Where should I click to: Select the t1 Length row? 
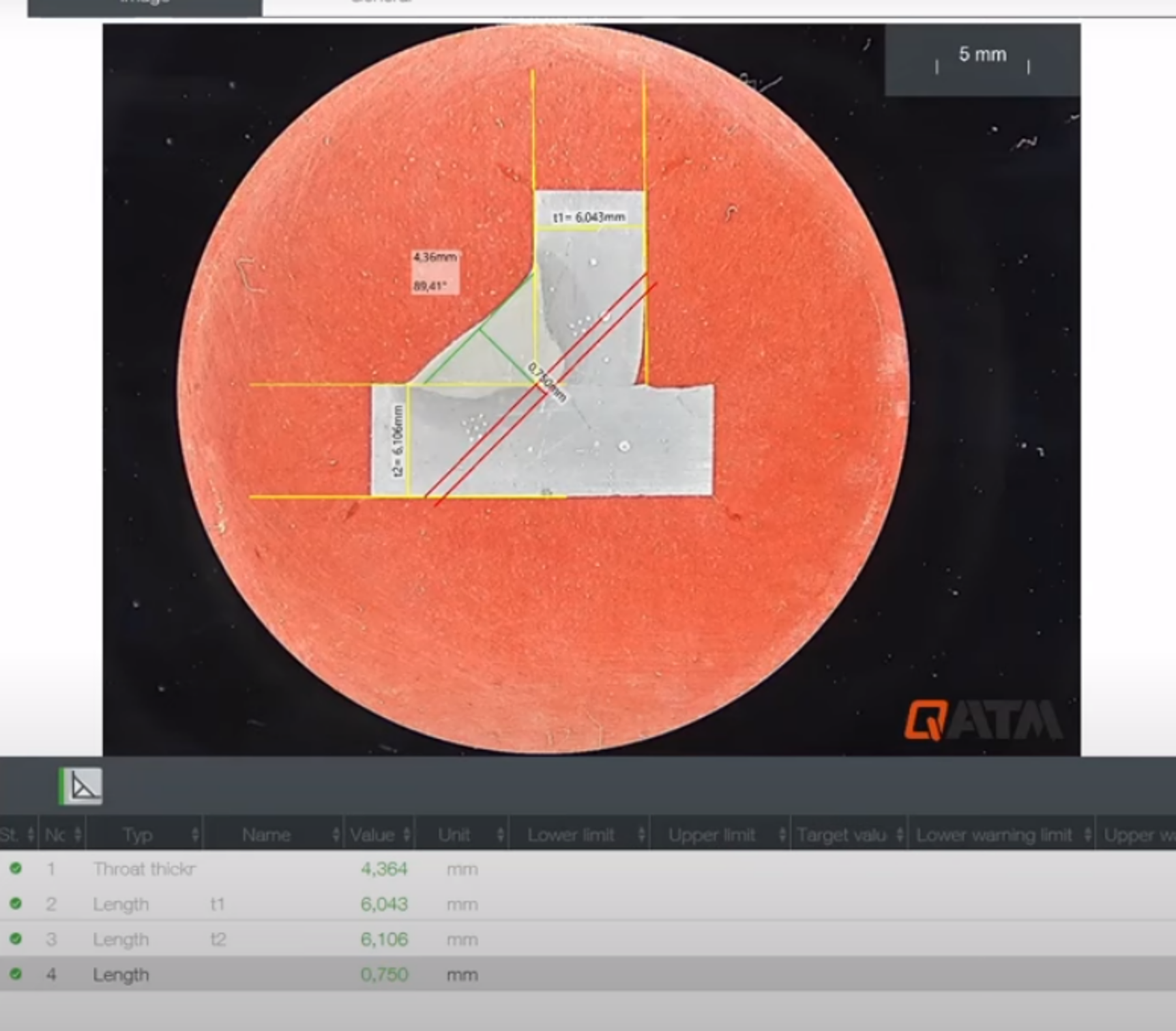click(217, 904)
